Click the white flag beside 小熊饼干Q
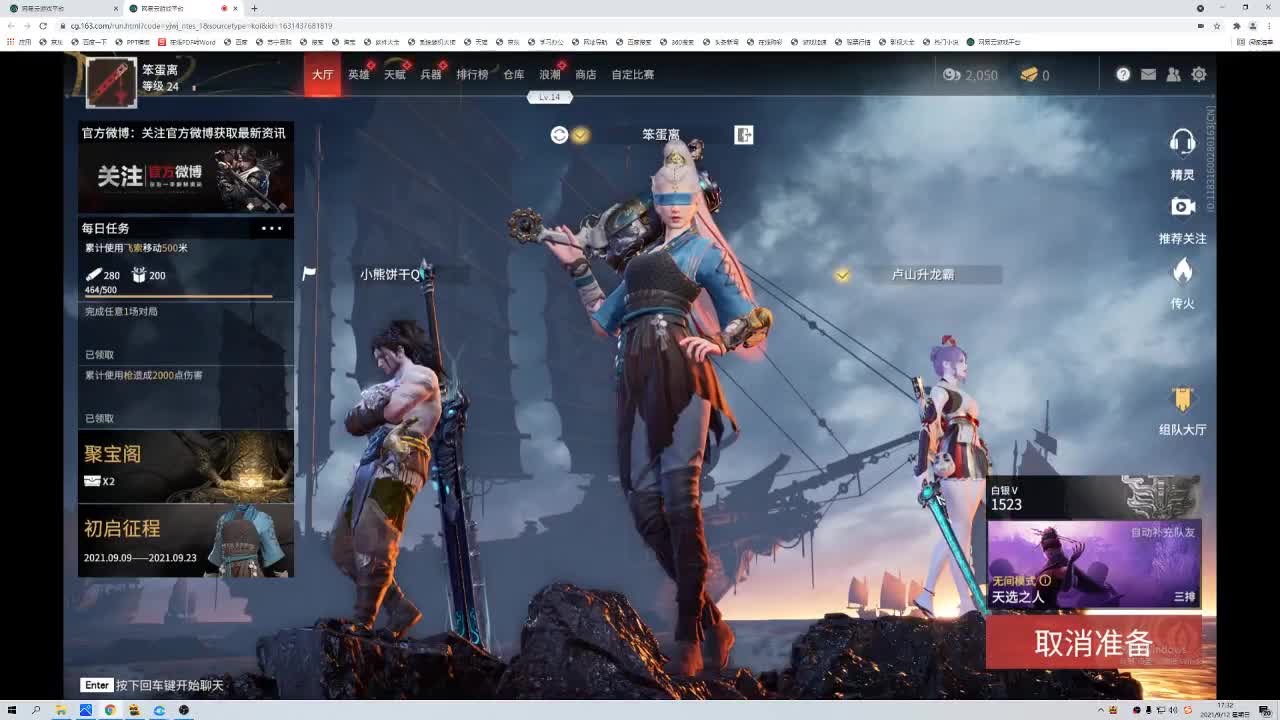This screenshot has width=1280, height=720. pyautogui.click(x=309, y=273)
